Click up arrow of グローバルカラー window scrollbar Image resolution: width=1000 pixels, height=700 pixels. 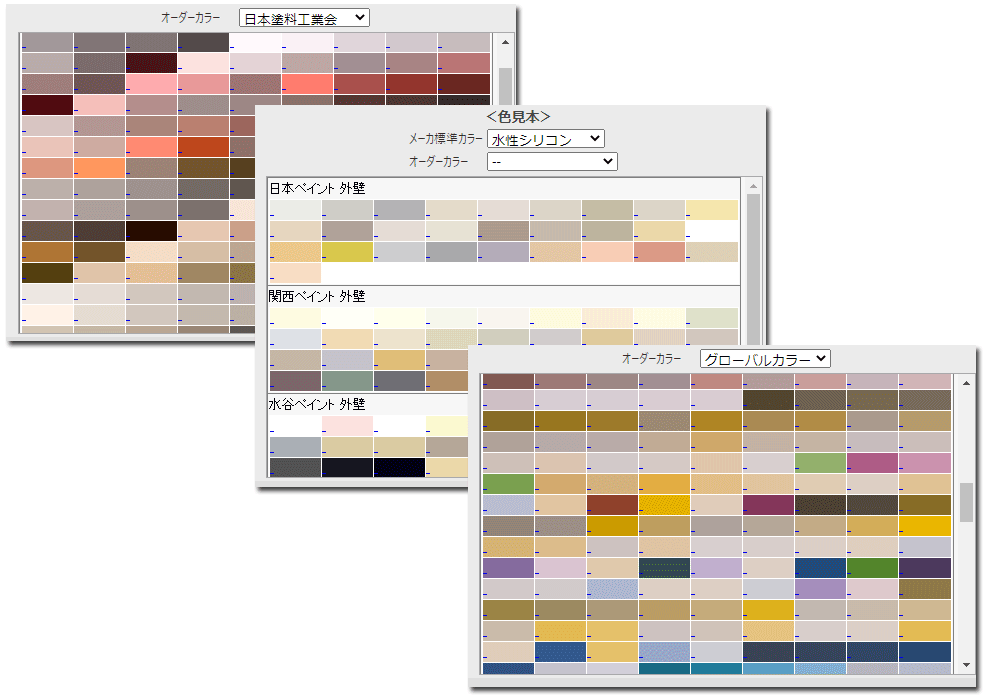(x=966, y=383)
